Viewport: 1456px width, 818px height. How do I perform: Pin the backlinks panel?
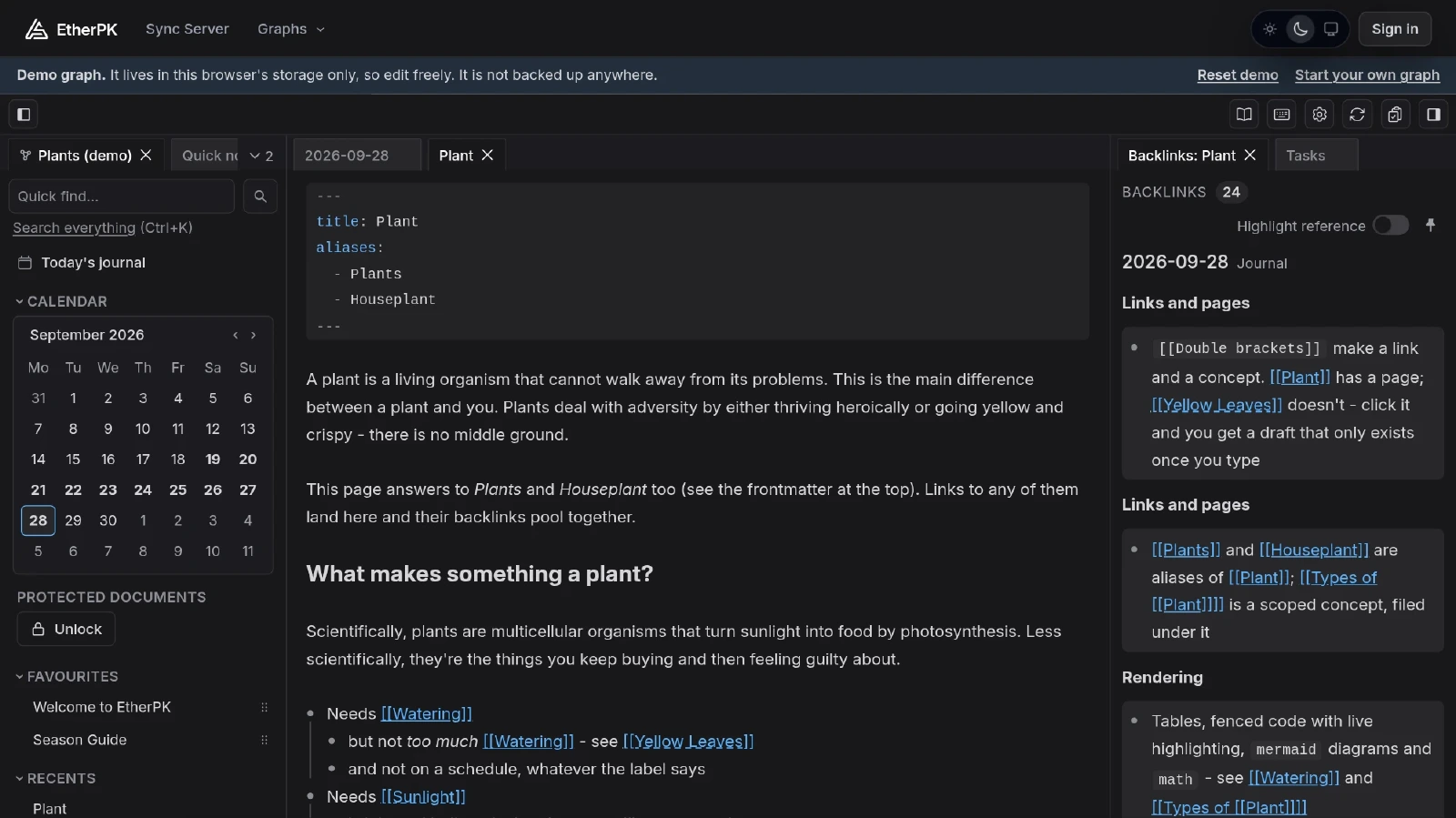[x=1431, y=226]
